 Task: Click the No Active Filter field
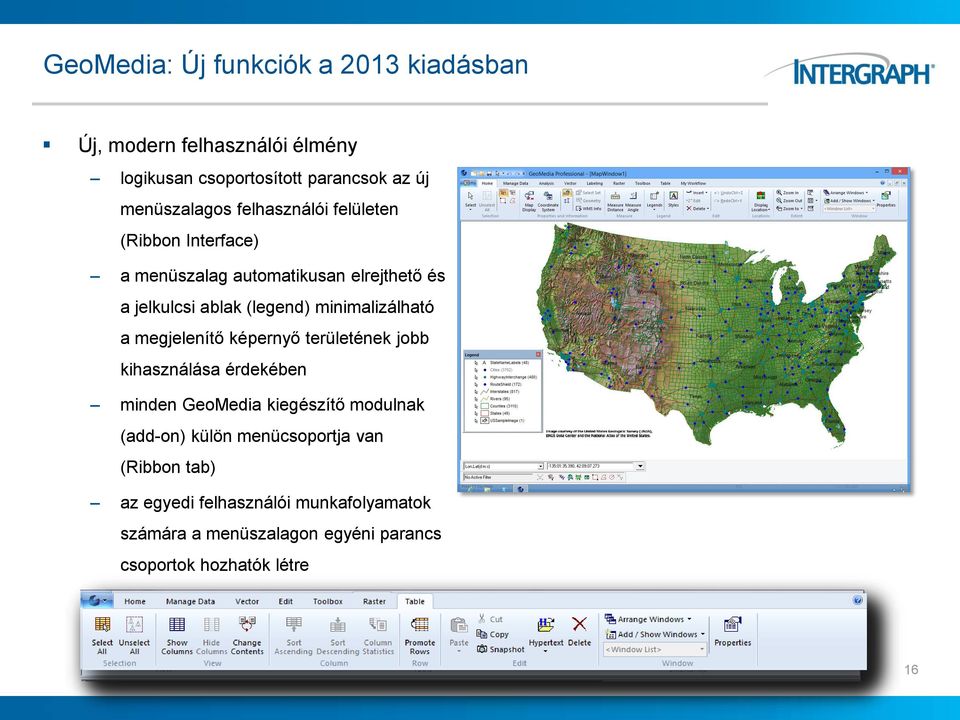click(x=498, y=477)
